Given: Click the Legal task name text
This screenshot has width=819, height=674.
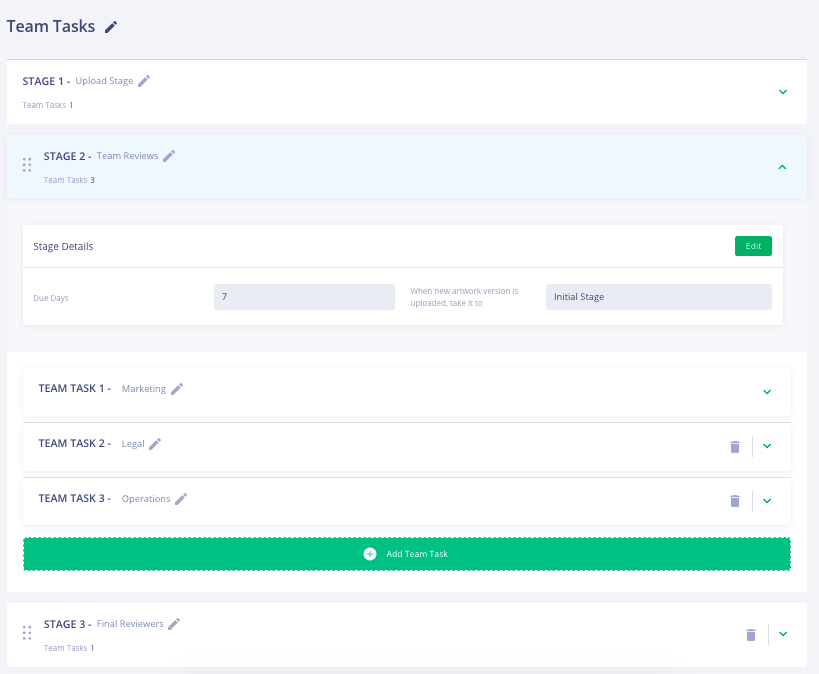Looking at the screenshot, I should [133, 444].
